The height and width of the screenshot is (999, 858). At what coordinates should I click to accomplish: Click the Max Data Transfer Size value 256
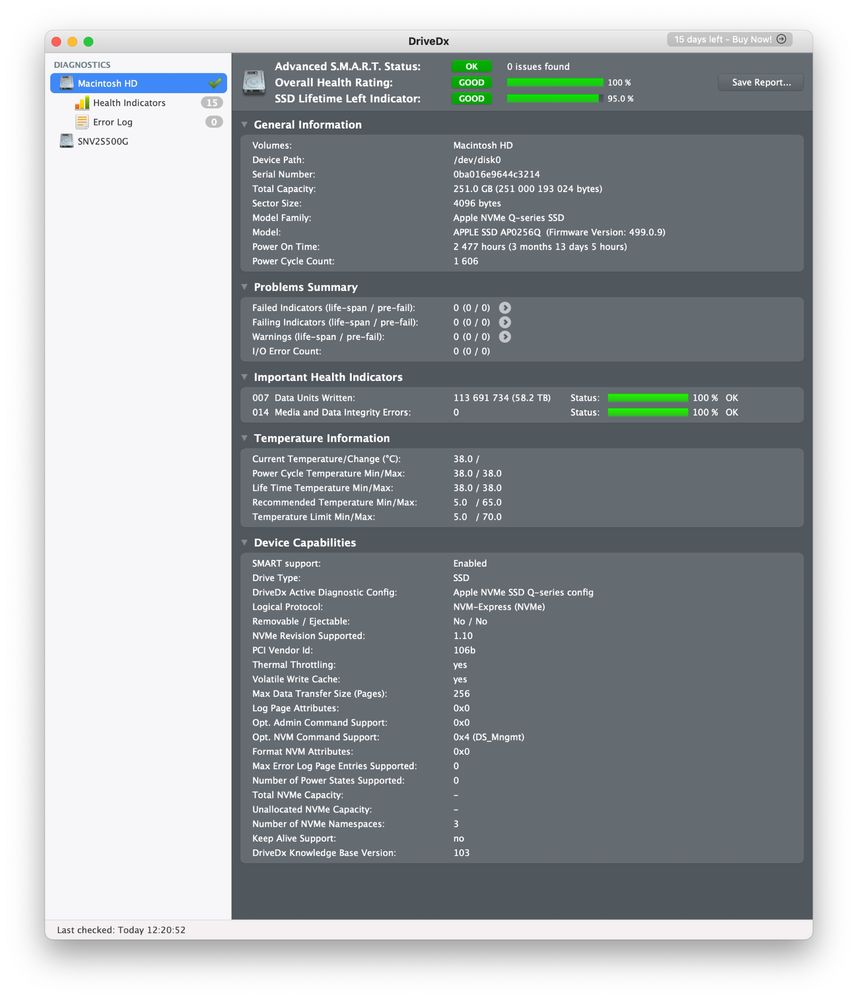click(461, 693)
